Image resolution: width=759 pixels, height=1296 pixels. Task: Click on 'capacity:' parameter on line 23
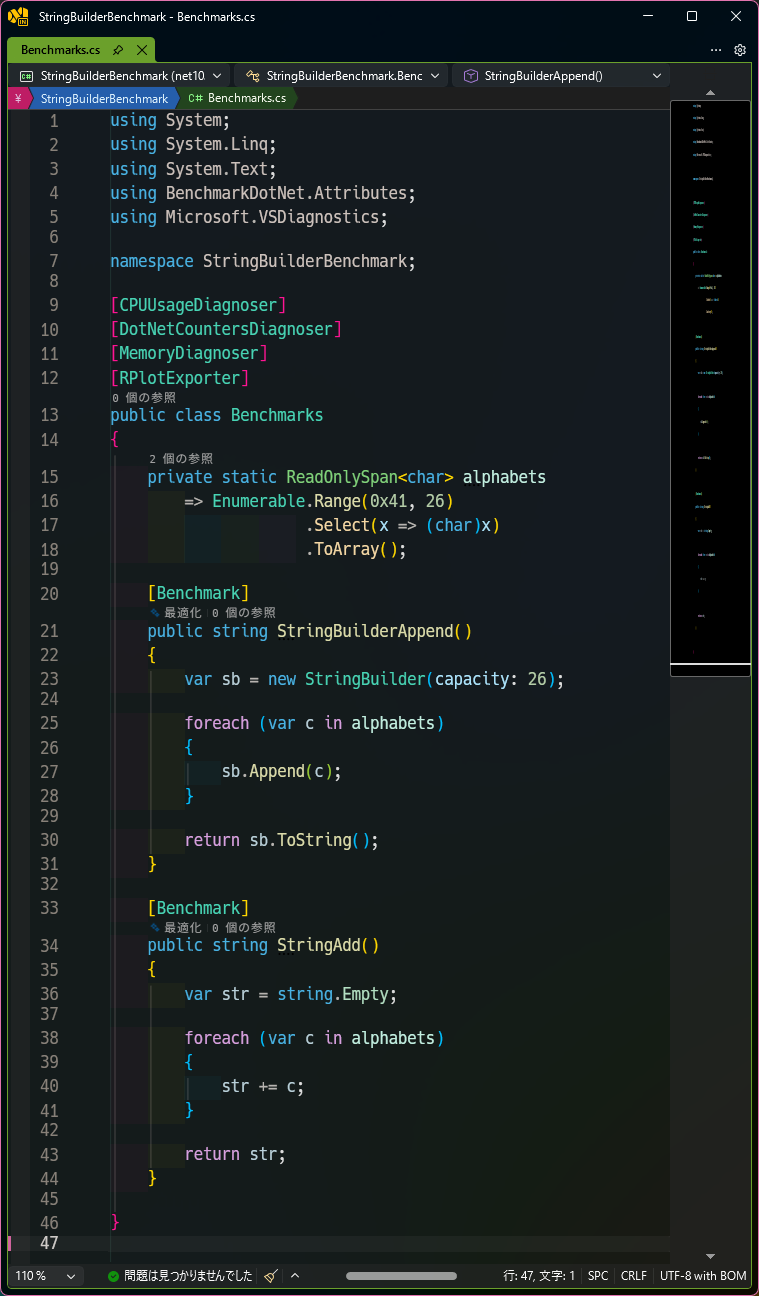click(x=476, y=680)
